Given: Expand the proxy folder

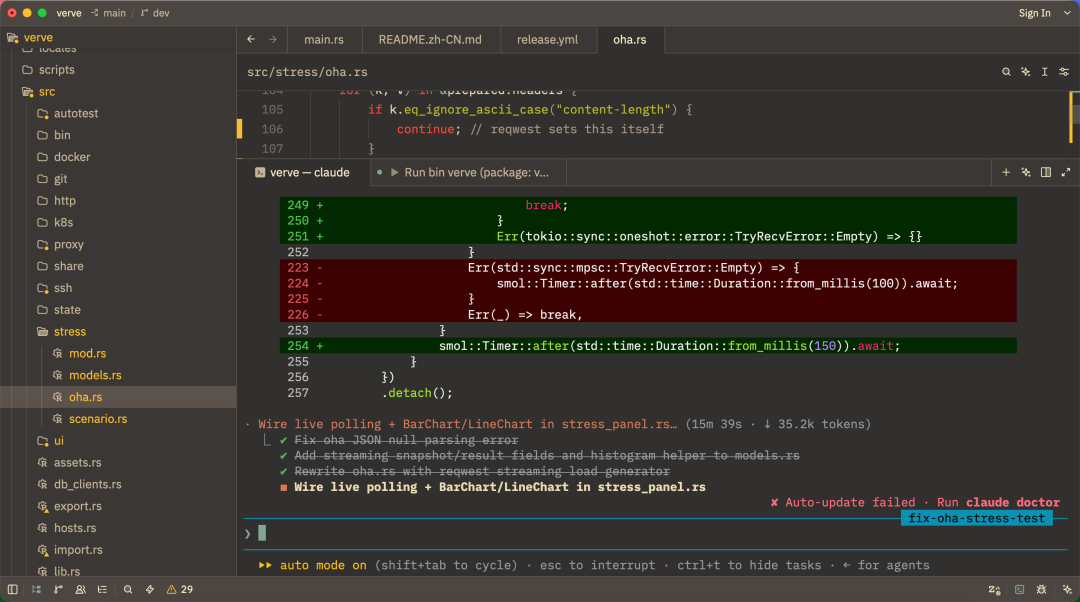Looking at the screenshot, I should point(118,245).
